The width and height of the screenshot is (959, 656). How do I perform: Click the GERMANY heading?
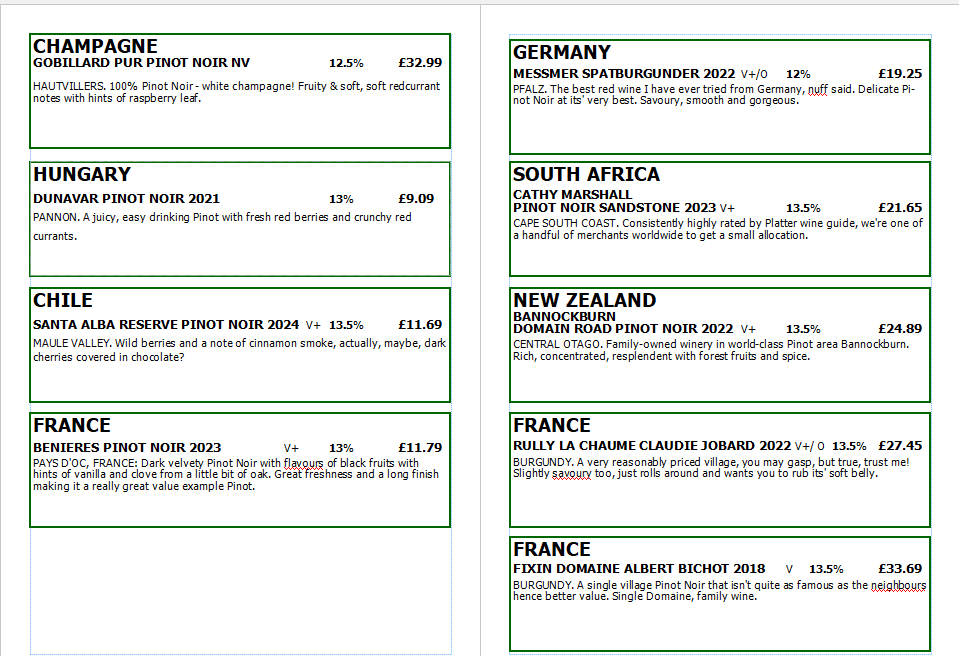pos(561,52)
